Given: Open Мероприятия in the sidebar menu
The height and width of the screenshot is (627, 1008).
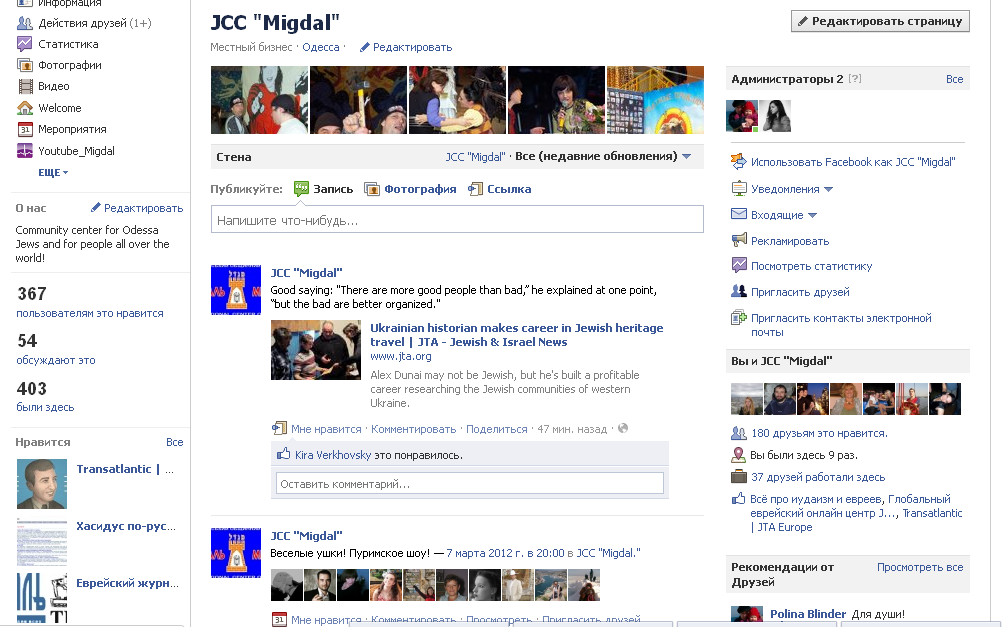Looking at the screenshot, I should (x=72, y=129).
